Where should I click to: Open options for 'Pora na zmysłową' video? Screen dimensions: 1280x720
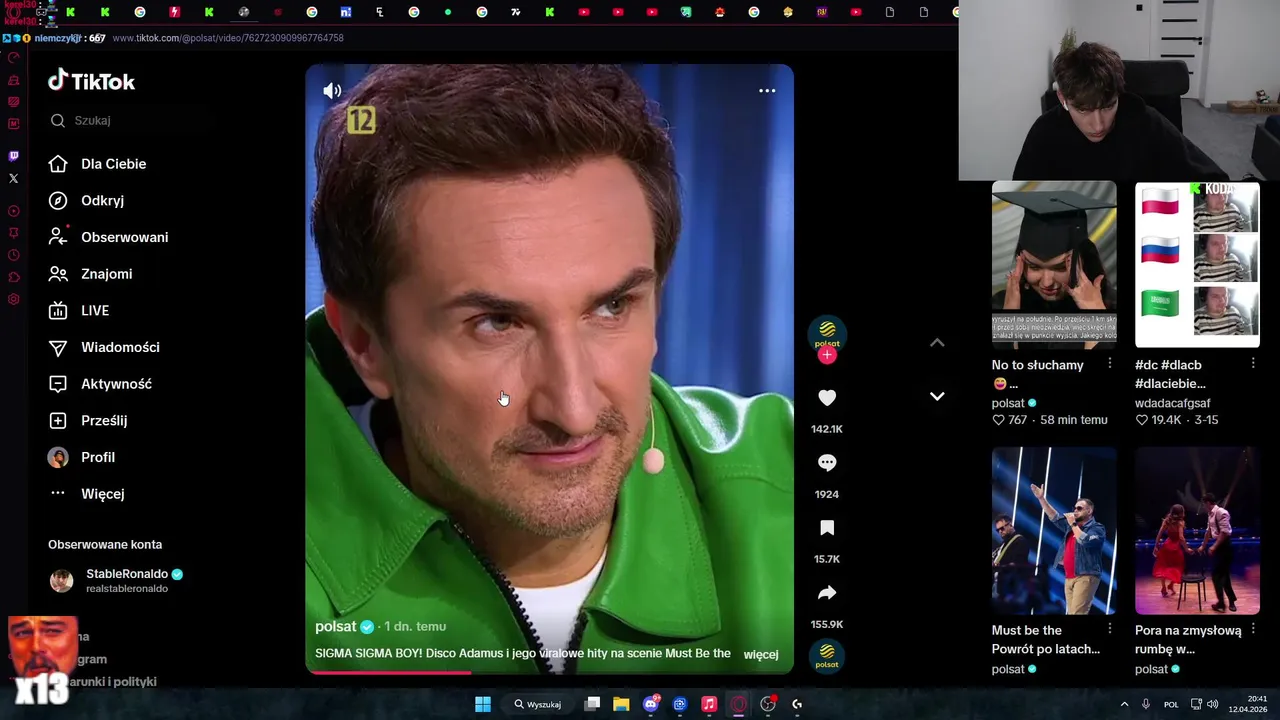point(1253,629)
